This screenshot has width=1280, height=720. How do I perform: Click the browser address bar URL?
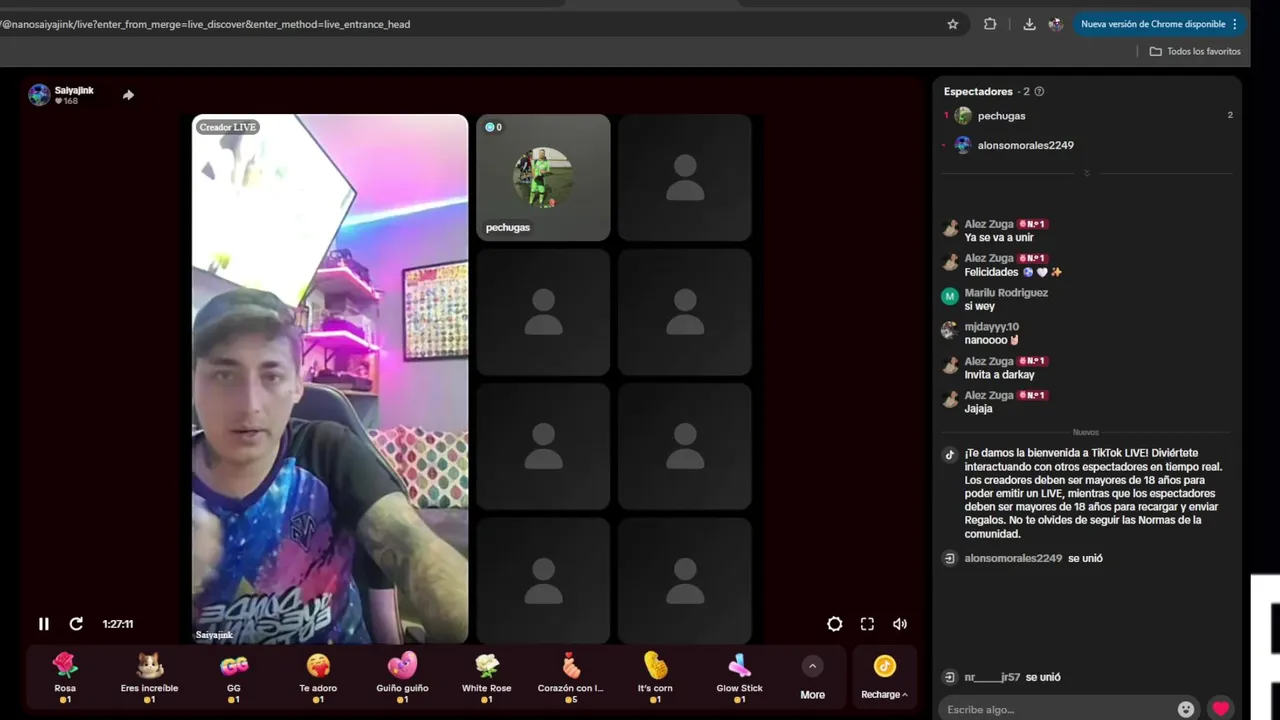click(205, 24)
